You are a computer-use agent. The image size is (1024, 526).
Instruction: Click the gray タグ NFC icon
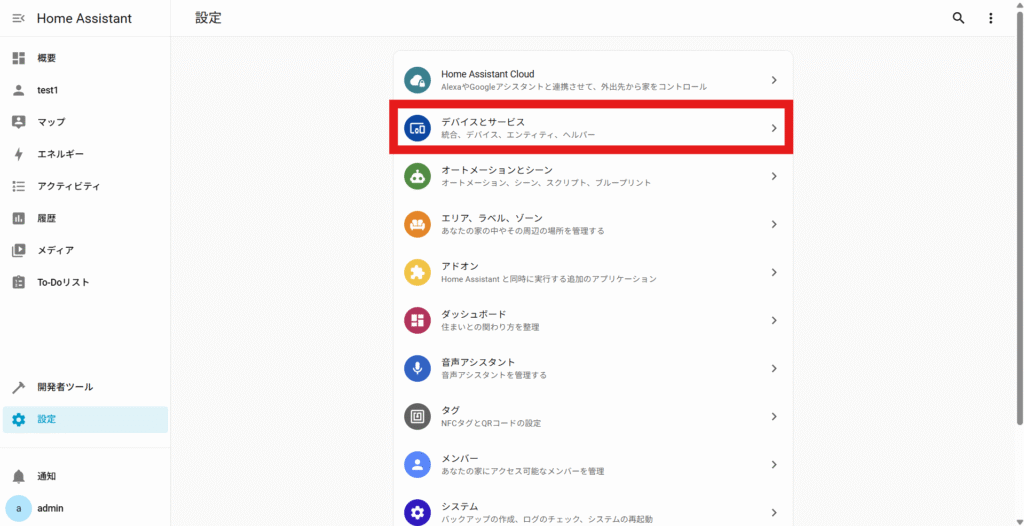(x=417, y=416)
